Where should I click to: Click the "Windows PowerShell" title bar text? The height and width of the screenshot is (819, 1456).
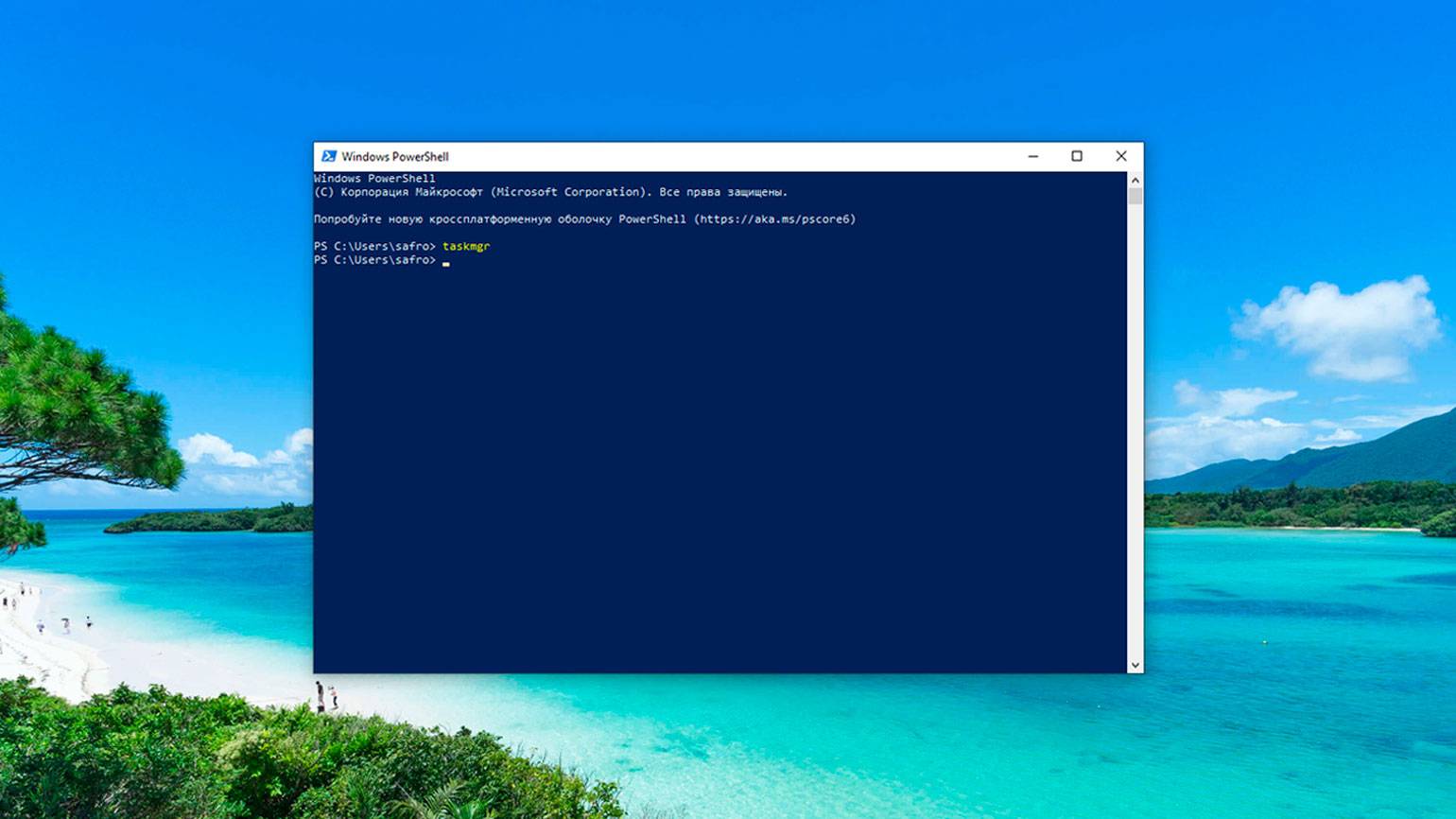[x=394, y=157]
